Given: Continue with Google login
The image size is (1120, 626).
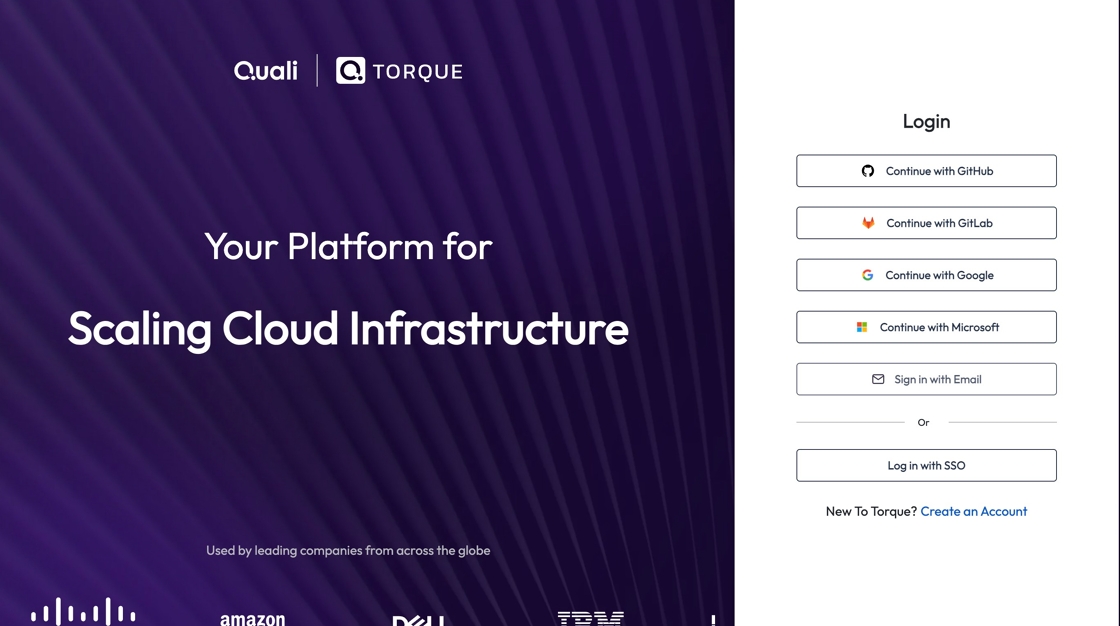Looking at the screenshot, I should [926, 275].
